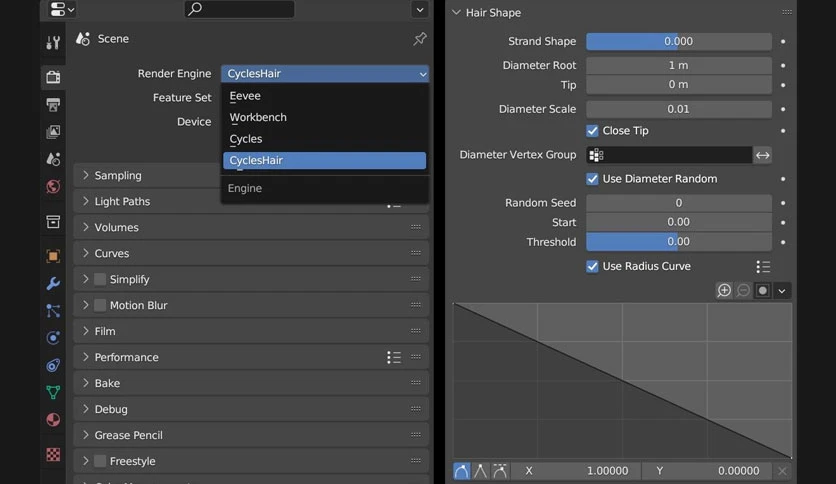Open the Collection properties tab
The height and width of the screenshot is (484, 836).
point(53,222)
